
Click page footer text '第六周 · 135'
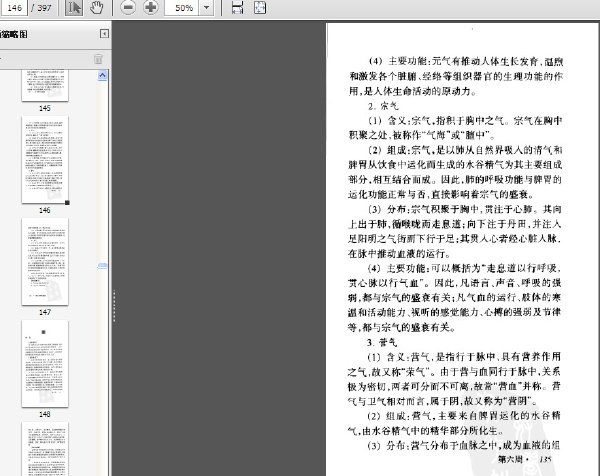point(525,459)
